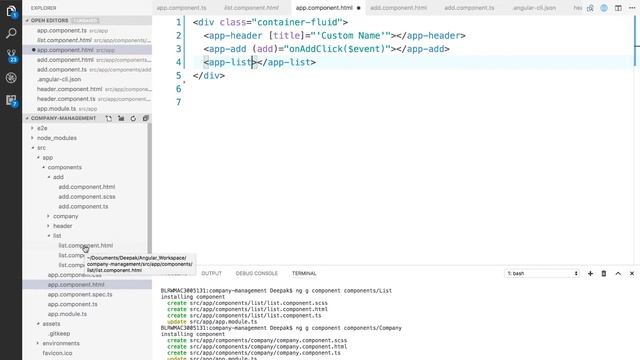The width and height of the screenshot is (640, 360).
Task: Open add.component.ts in add folder
Action: pos(83,207)
